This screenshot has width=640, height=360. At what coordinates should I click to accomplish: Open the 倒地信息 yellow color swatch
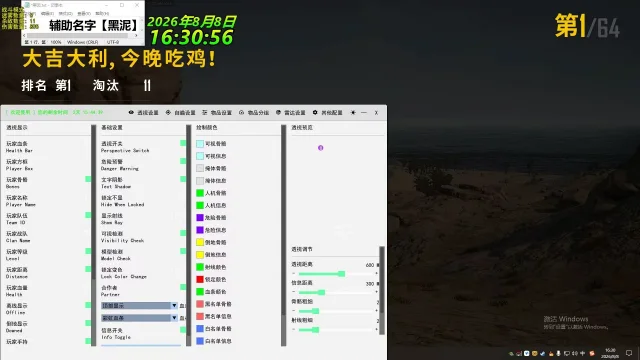pyautogui.click(x=200, y=255)
